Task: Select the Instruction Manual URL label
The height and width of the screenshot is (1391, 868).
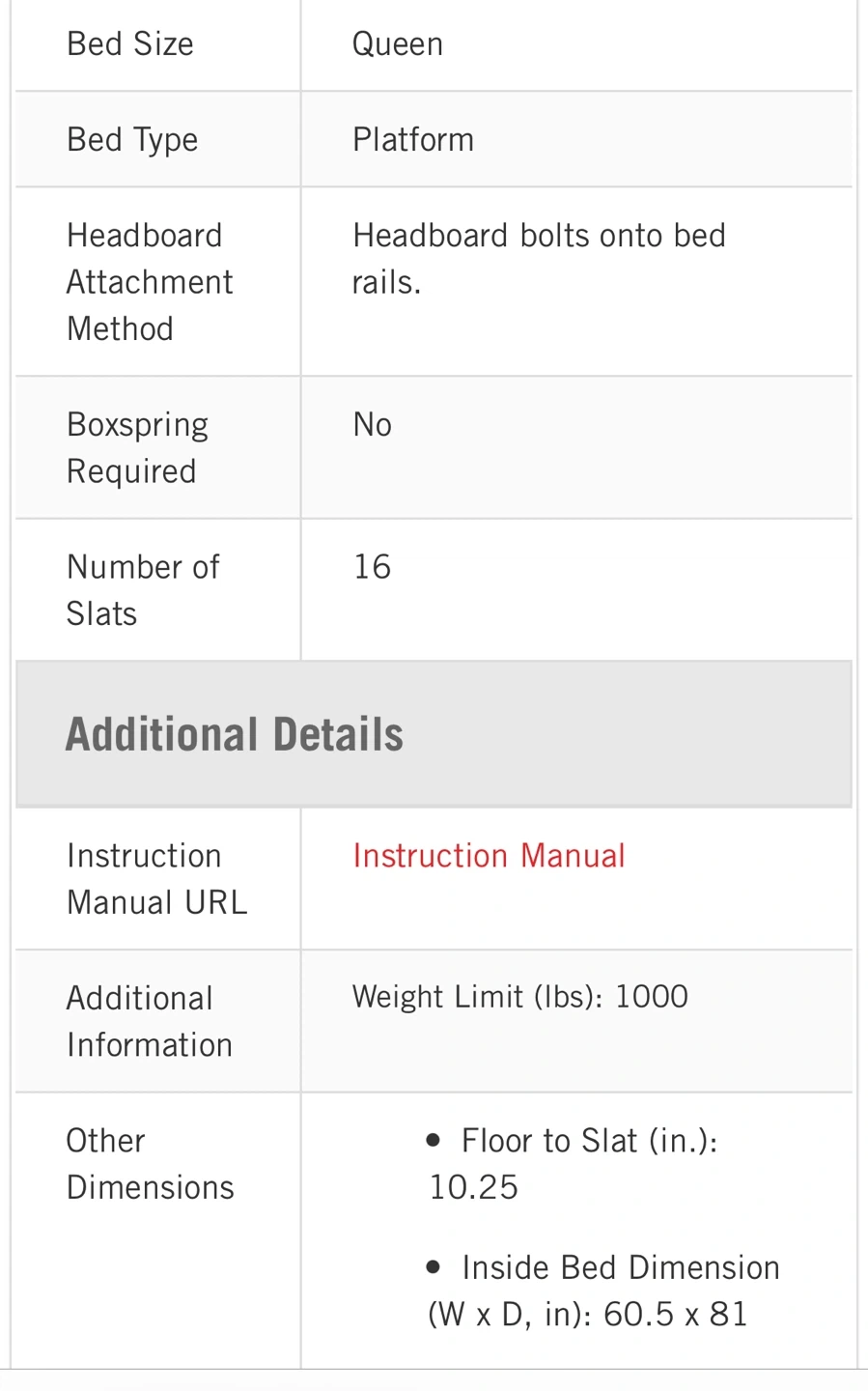Action: coord(156,879)
